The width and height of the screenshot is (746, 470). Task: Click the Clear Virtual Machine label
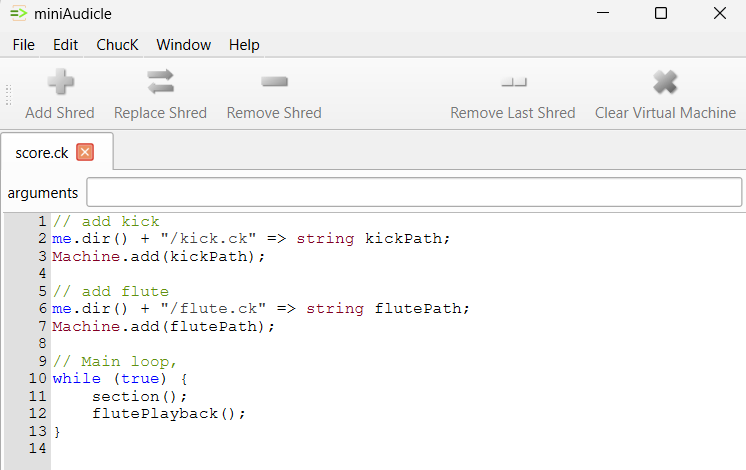tap(665, 113)
